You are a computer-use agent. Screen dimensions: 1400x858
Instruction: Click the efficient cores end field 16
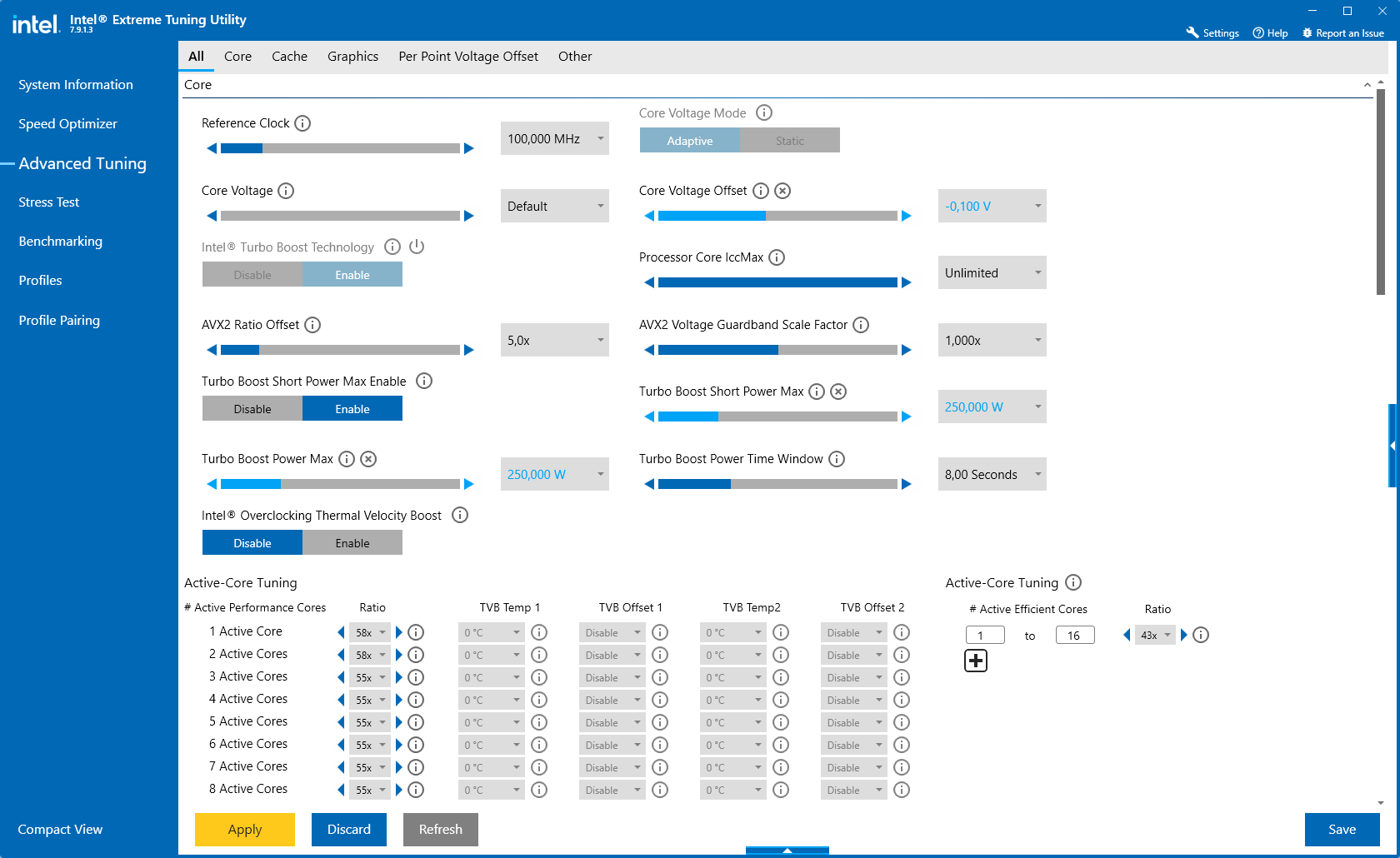tap(1075, 636)
